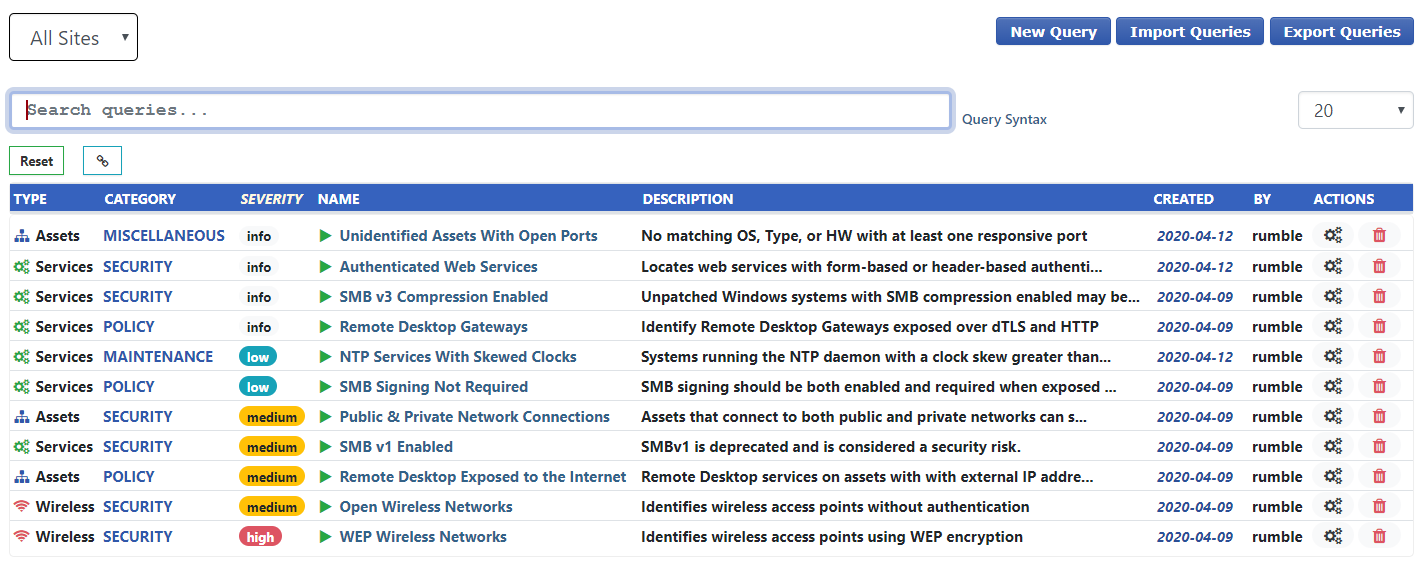Run the Unidentified Assets With Open Ports query
The height and width of the screenshot is (566, 1425).
(325, 237)
